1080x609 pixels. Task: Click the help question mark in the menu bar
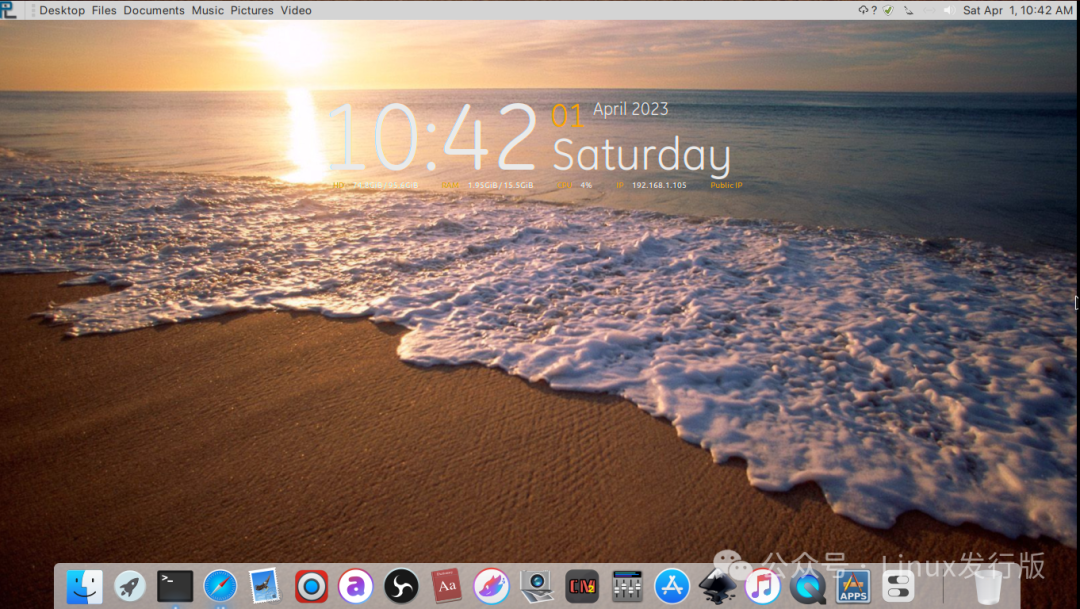click(x=874, y=10)
